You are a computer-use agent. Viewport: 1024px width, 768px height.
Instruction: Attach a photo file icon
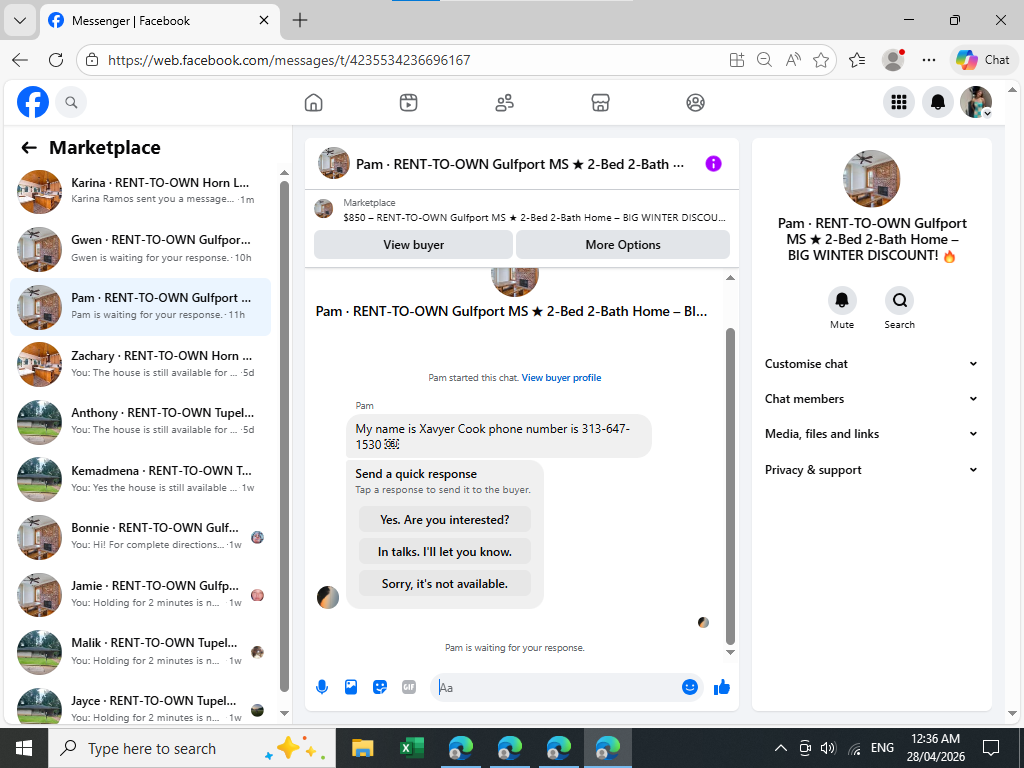tap(351, 687)
